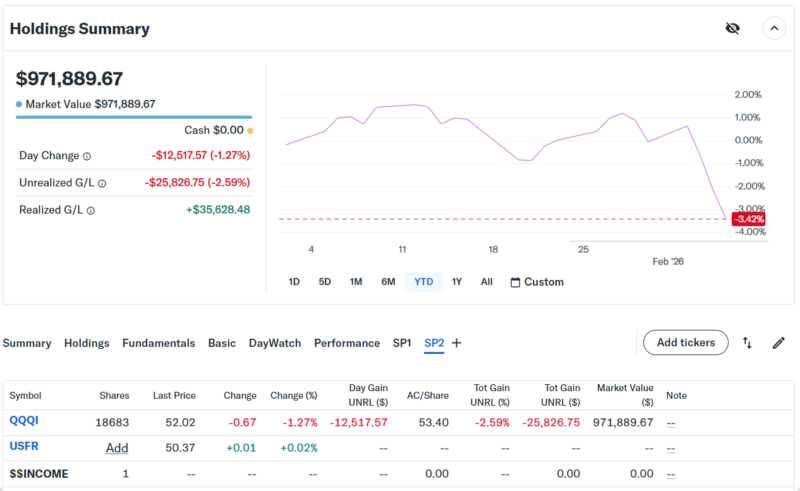Click the Market Value blue allocation bar
Image resolution: width=800 pixels, height=491 pixels.
pyautogui.click(x=133, y=117)
